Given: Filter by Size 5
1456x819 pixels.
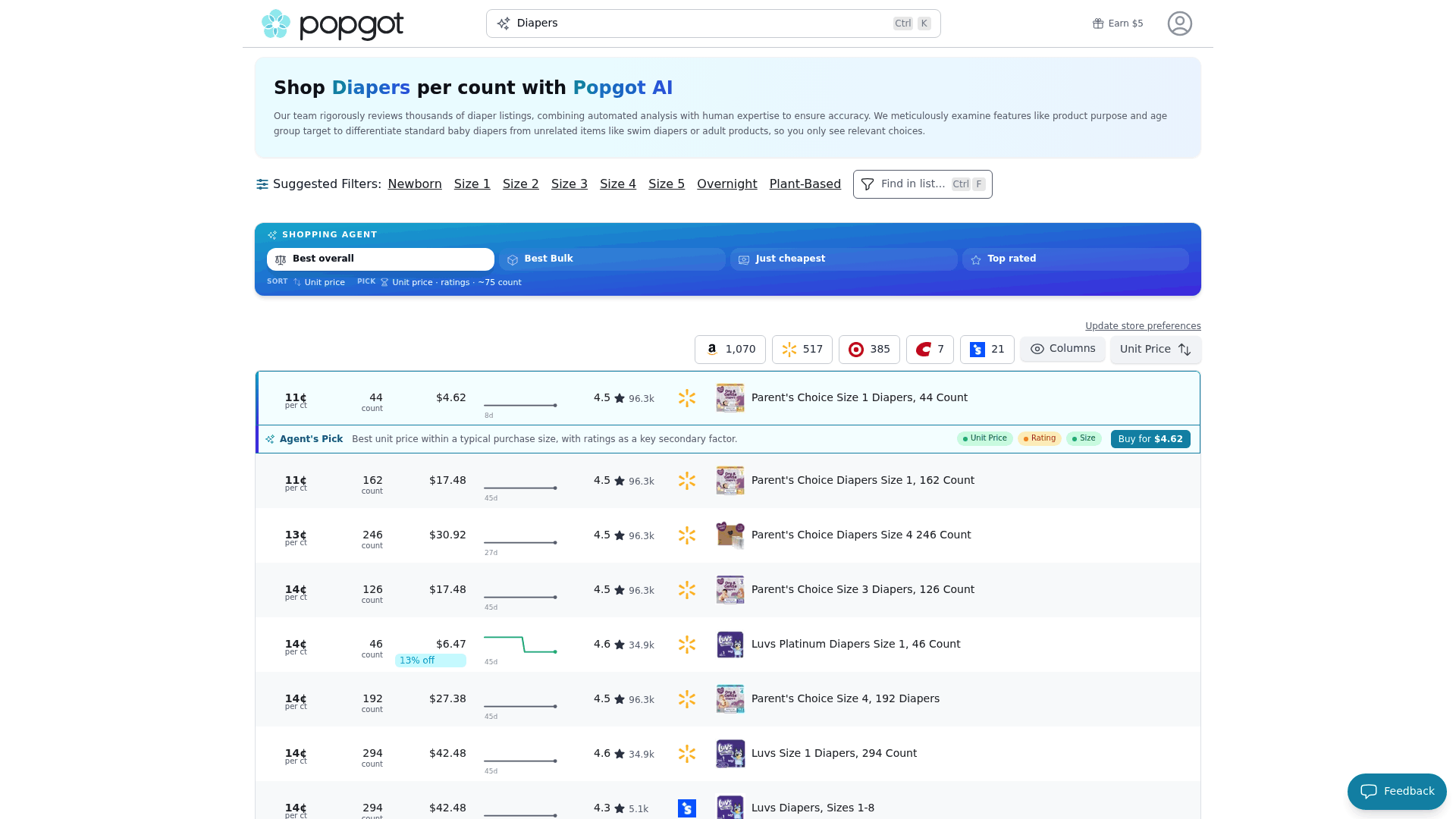Looking at the screenshot, I should [x=667, y=184].
